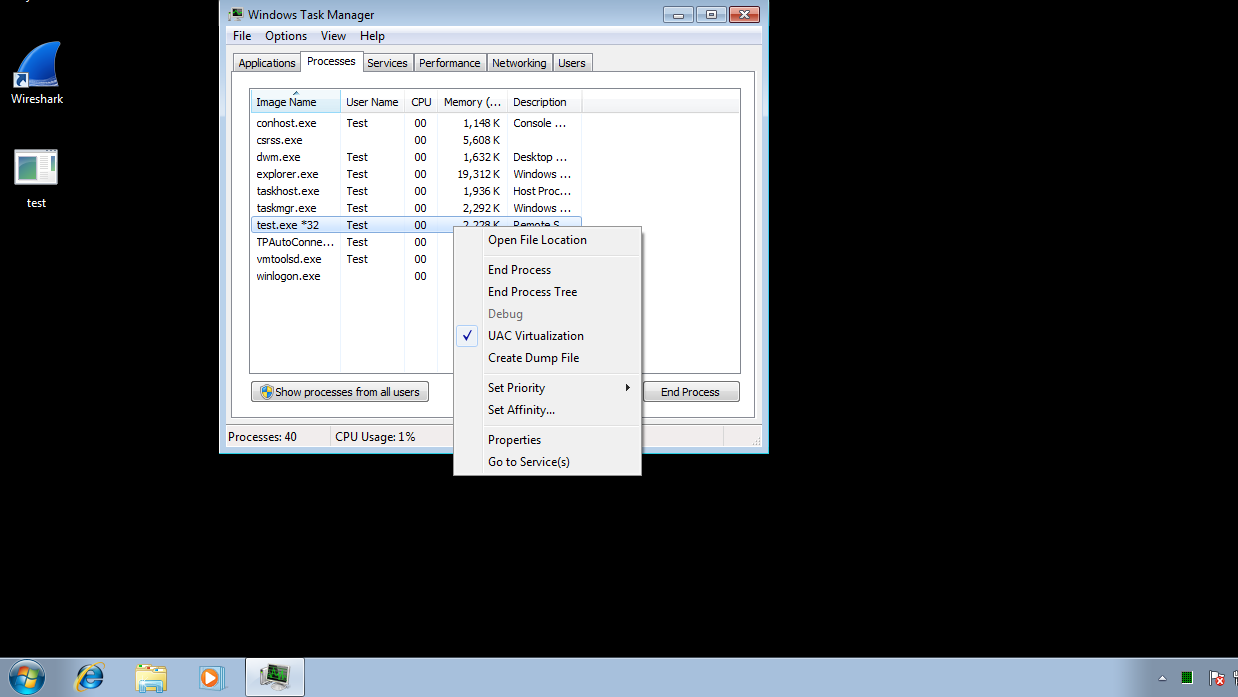
Task: Switch to the Performance tab
Action: click(x=450, y=63)
